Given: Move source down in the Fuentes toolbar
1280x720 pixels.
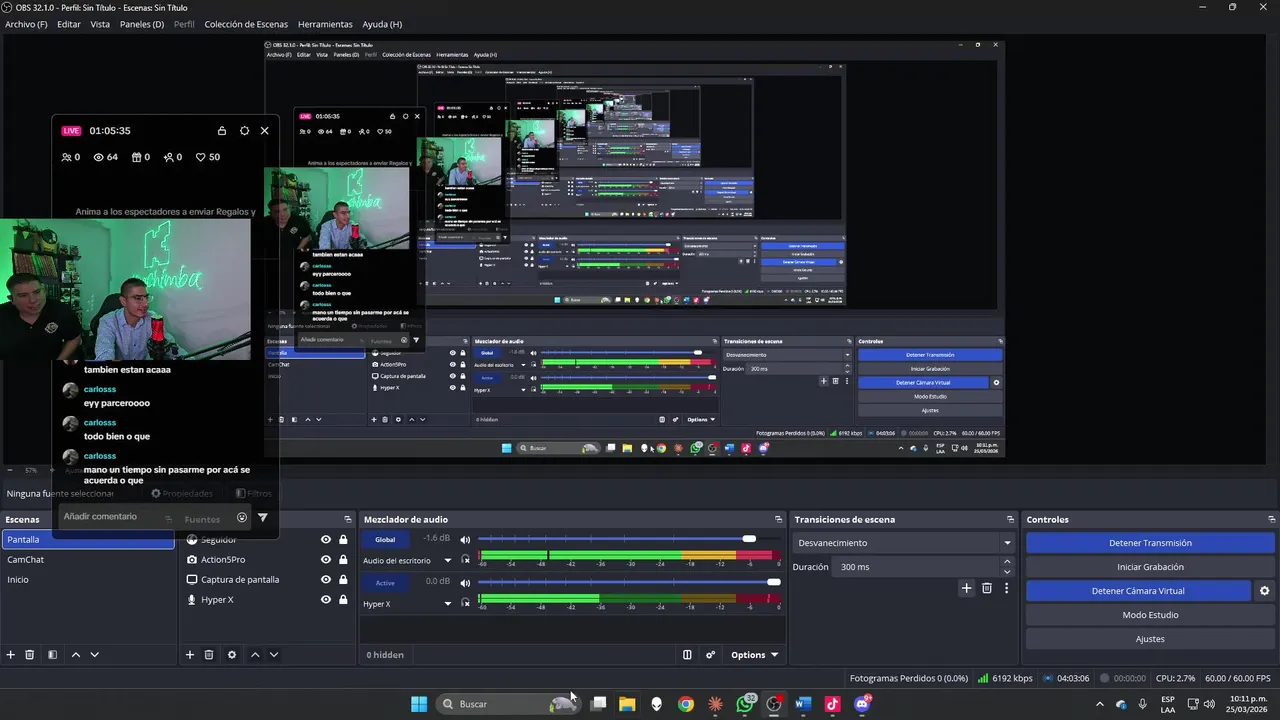Looking at the screenshot, I should point(274,655).
